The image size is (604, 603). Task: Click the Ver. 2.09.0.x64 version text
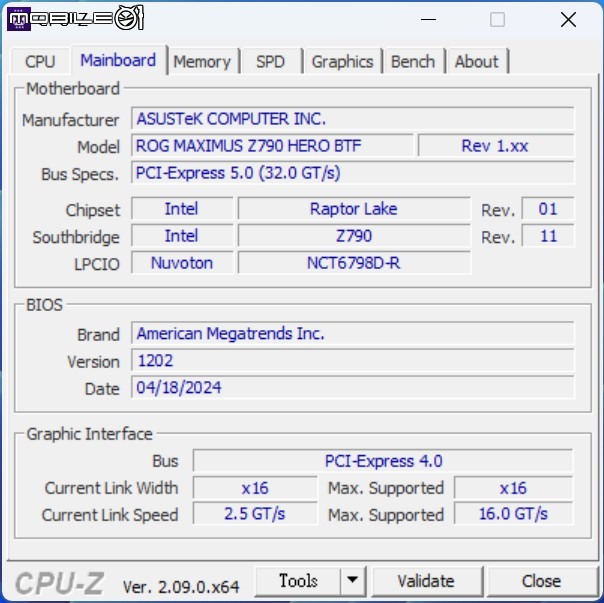pos(181,587)
